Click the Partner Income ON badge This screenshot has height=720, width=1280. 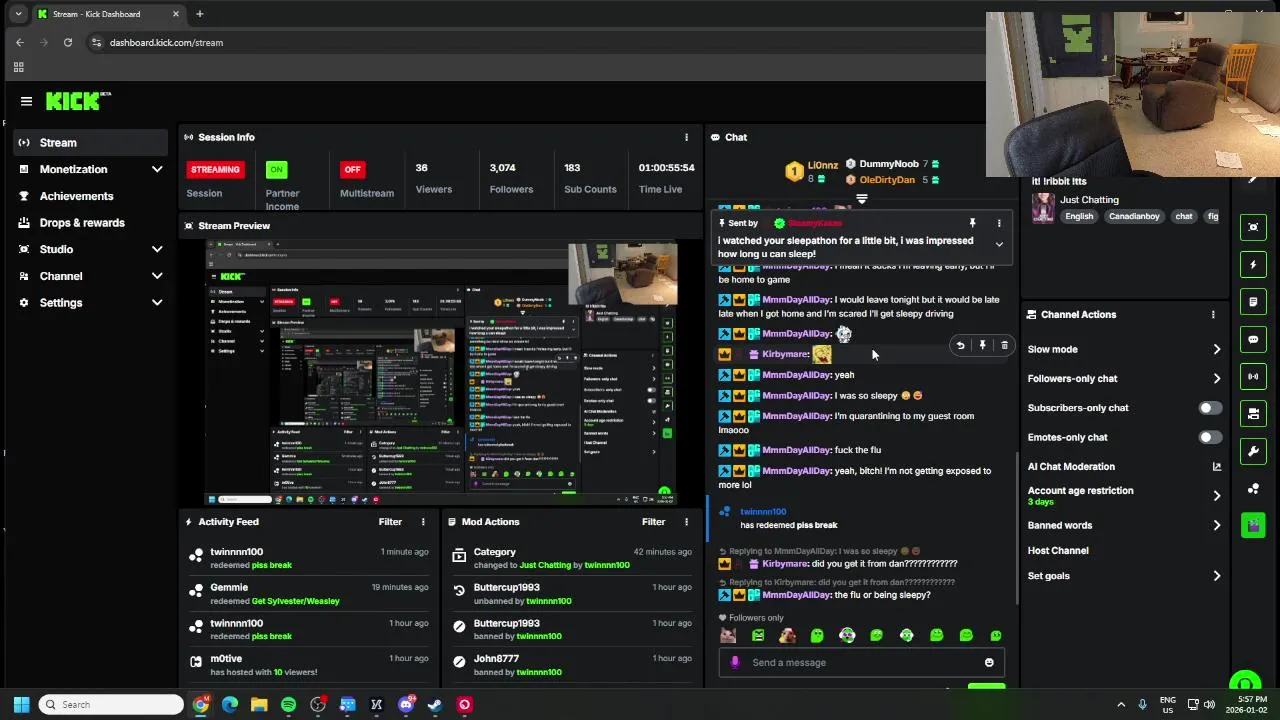(x=277, y=169)
